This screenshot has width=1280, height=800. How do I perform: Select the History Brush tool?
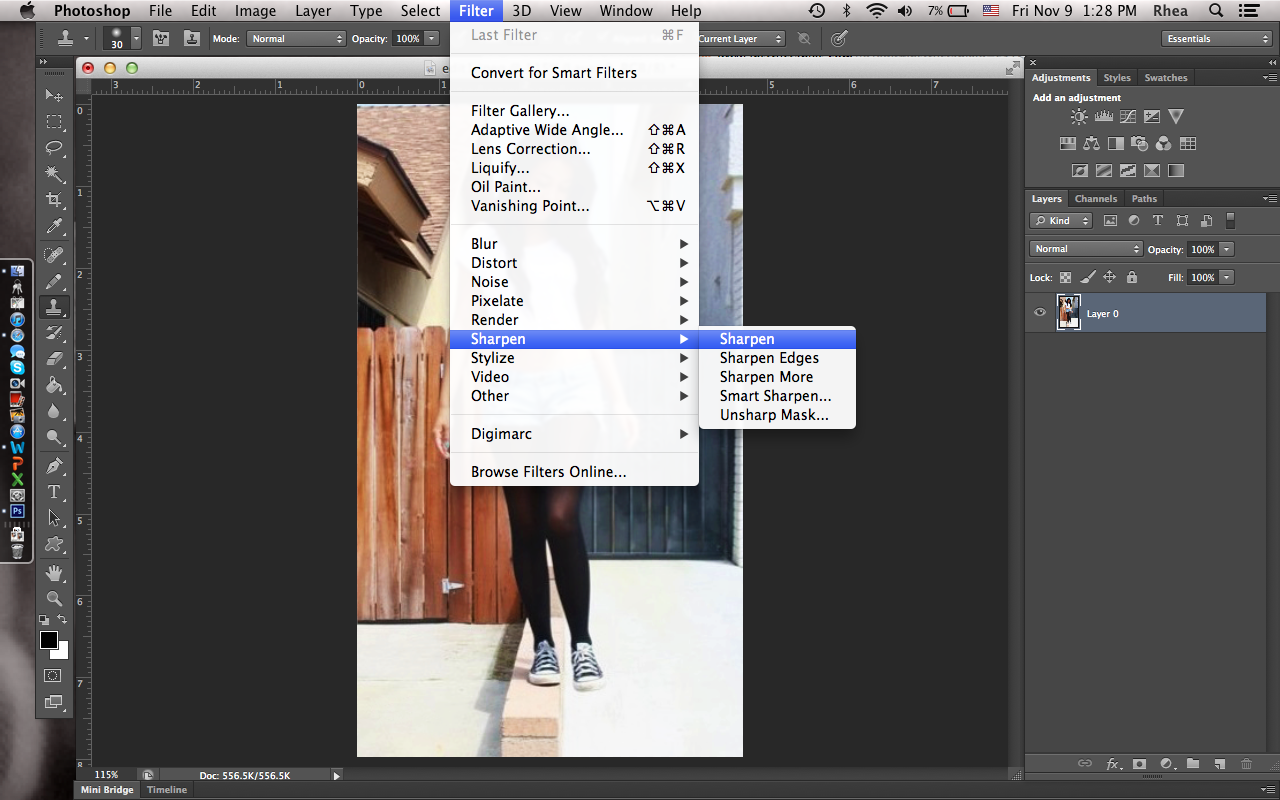[54, 333]
